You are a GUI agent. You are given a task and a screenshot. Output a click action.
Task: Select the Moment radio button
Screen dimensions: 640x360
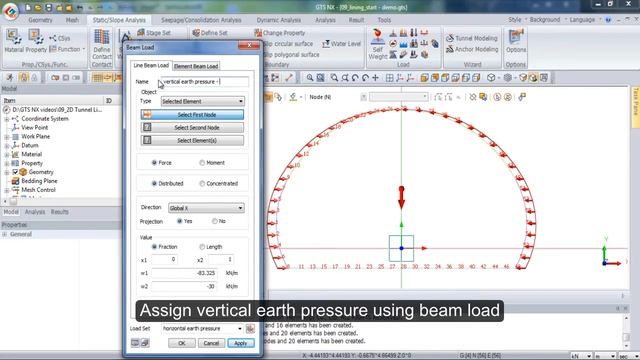202,162
